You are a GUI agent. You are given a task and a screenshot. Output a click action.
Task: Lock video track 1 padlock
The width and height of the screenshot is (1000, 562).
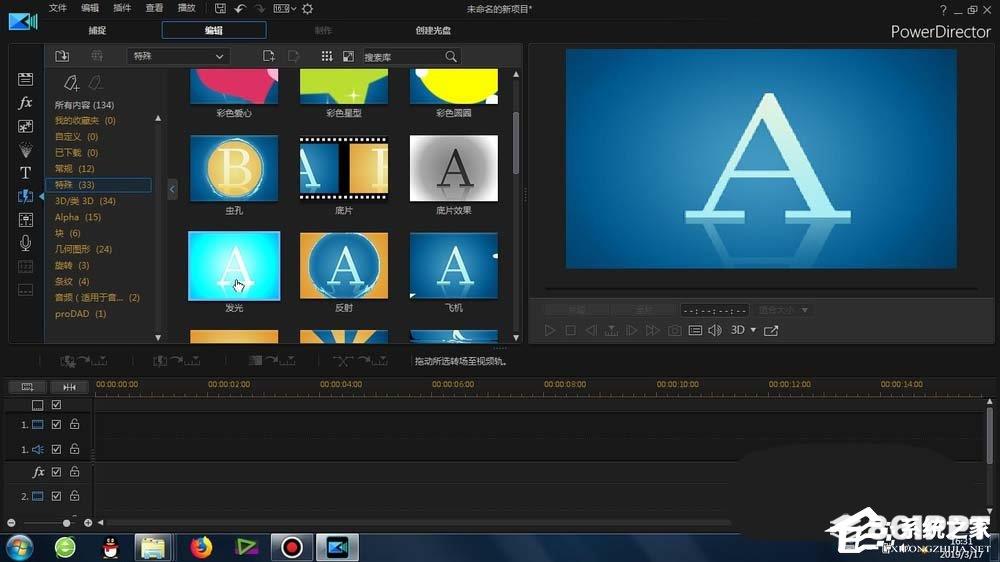[x=75, y=424]
